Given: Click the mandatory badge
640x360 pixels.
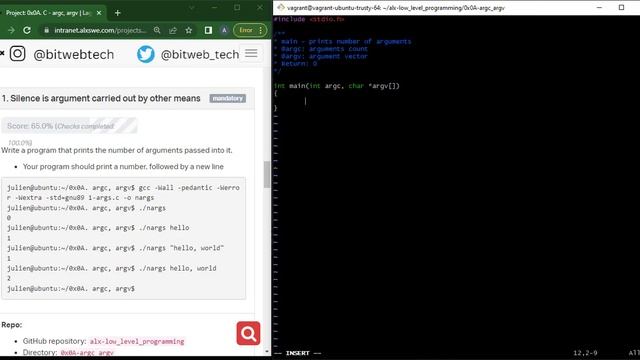Looking at the screenshot, I should 228,98.
